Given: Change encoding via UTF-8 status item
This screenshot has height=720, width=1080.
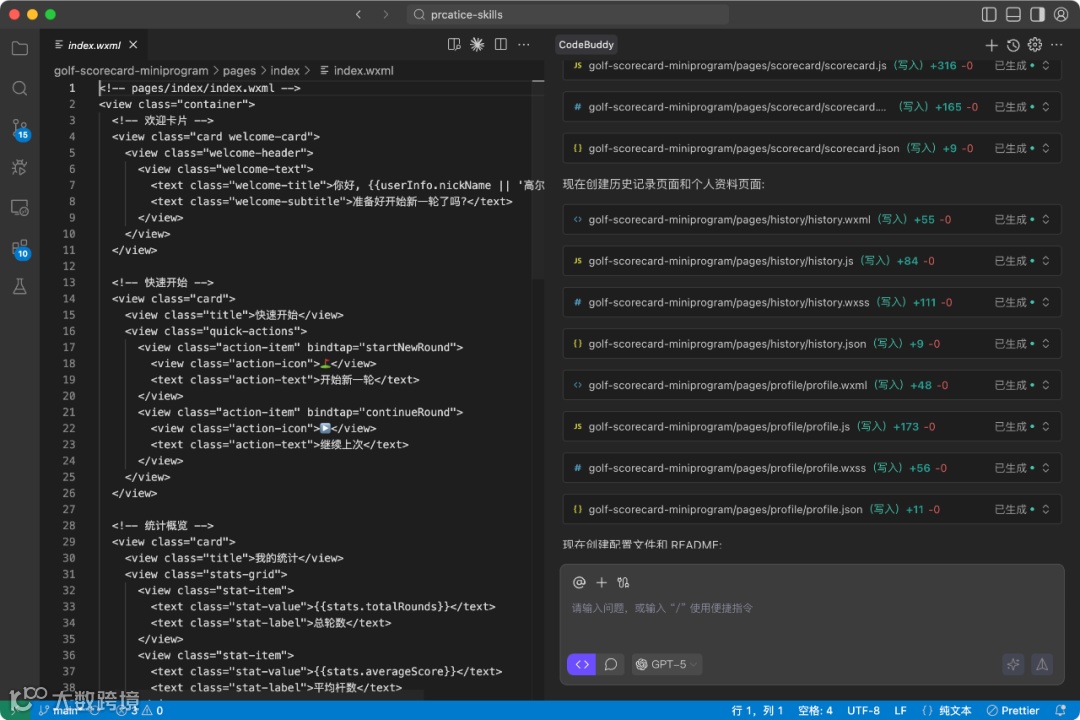Looking at the screenshot, I should (863, 710).
